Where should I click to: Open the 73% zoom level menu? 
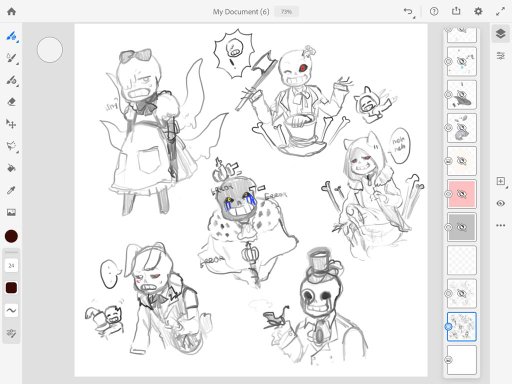tap(287, 12)
